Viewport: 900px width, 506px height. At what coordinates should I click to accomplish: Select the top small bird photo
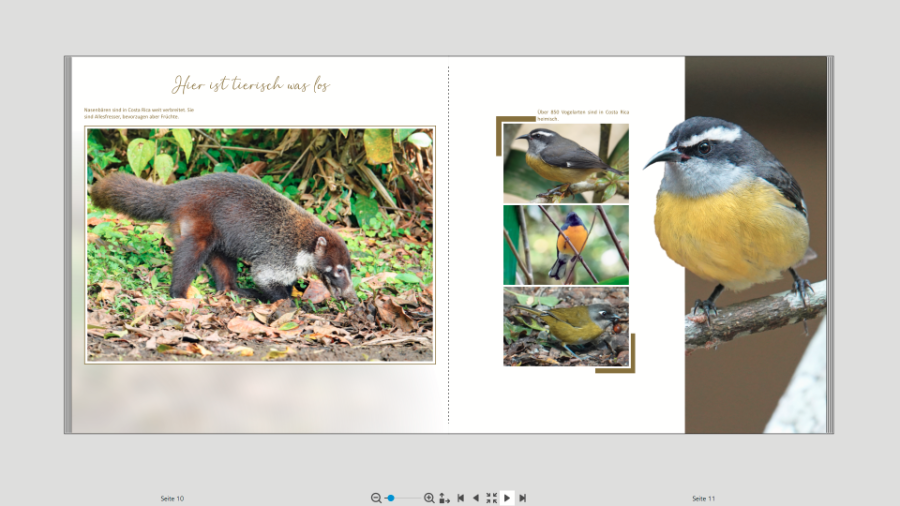tap(566, 163)
